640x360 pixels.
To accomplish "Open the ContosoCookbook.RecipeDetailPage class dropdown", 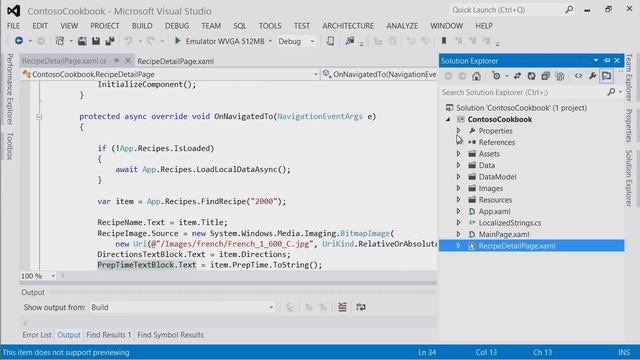I will (316, 74).
